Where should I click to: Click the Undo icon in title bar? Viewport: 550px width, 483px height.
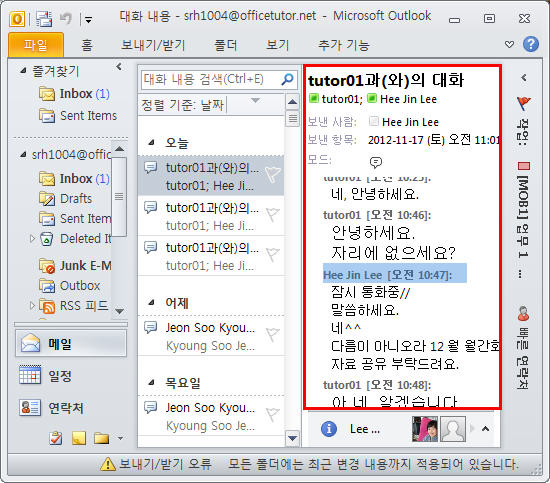[x=66, y=18]
